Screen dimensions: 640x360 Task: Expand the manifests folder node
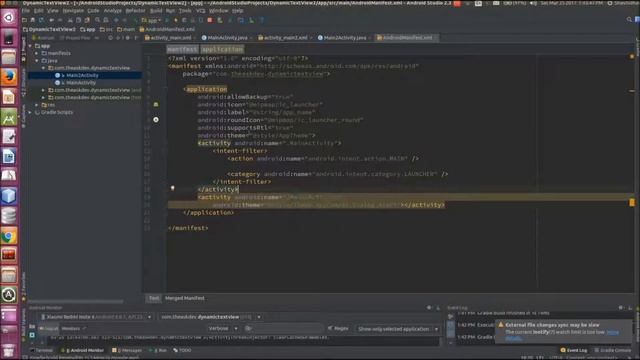pyautogui.click(x=37, y=53)
